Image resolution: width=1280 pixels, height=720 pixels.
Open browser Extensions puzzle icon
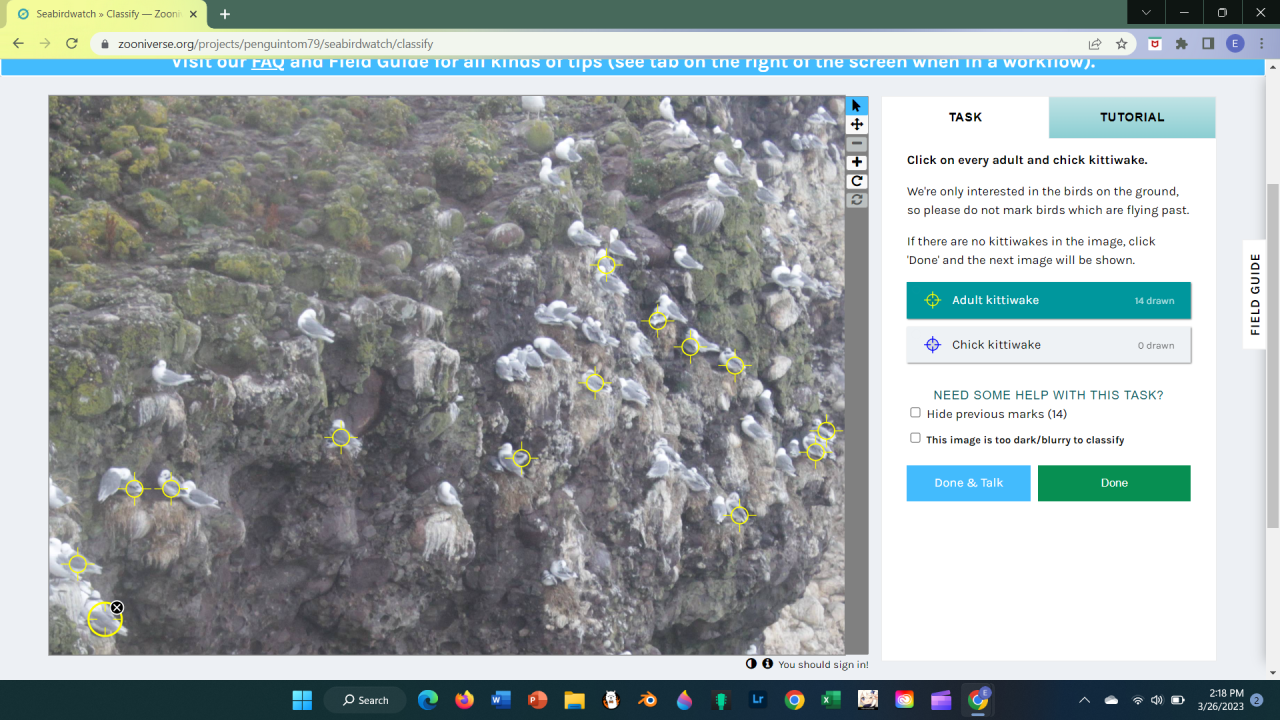tap(1182, 44)
